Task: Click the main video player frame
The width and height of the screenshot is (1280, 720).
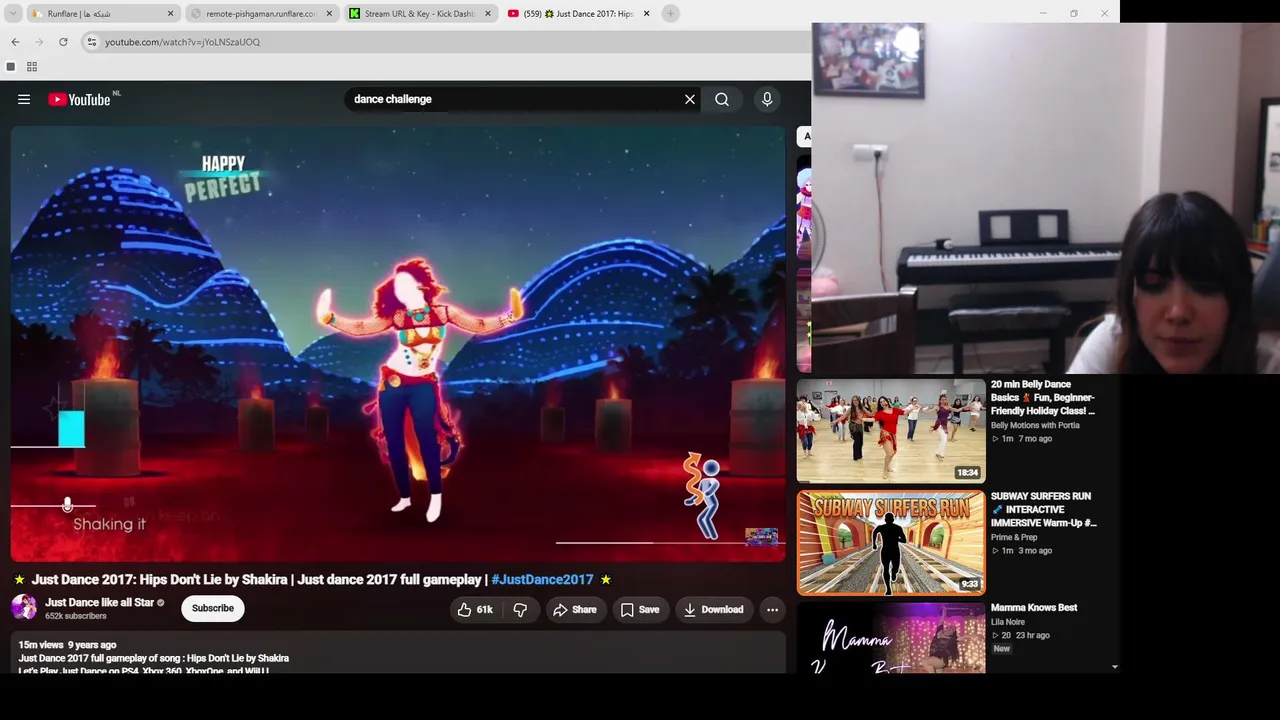Action: click(x=398, y=343)
